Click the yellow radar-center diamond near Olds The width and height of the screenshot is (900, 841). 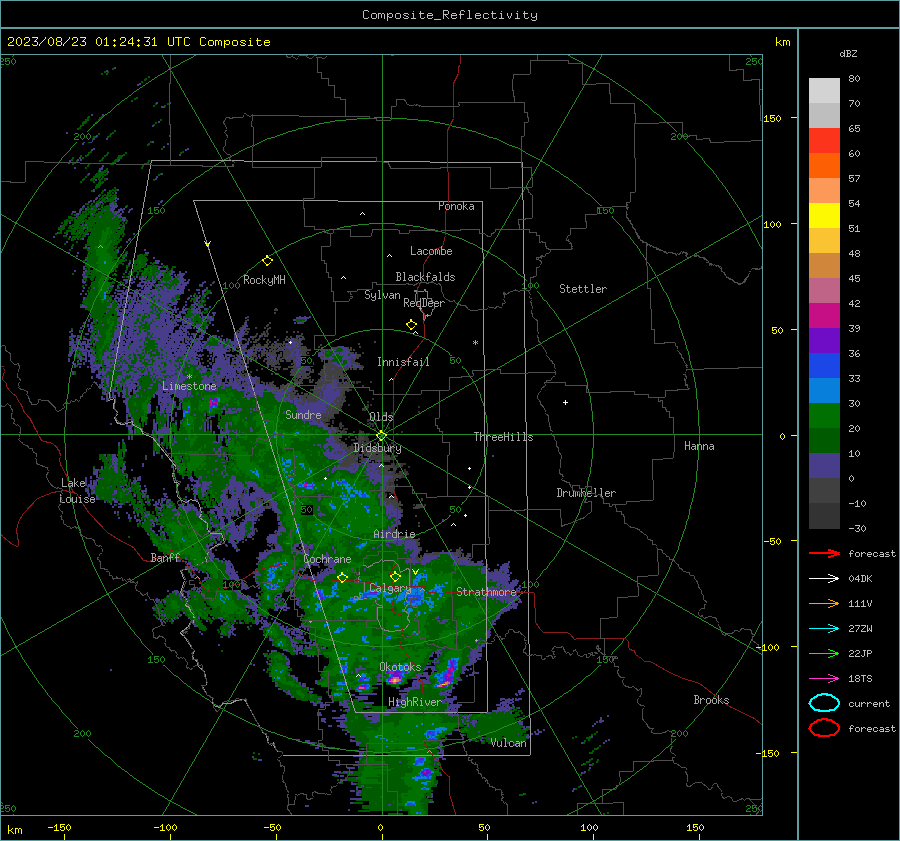pyautogui.click(x=381, y=436)
